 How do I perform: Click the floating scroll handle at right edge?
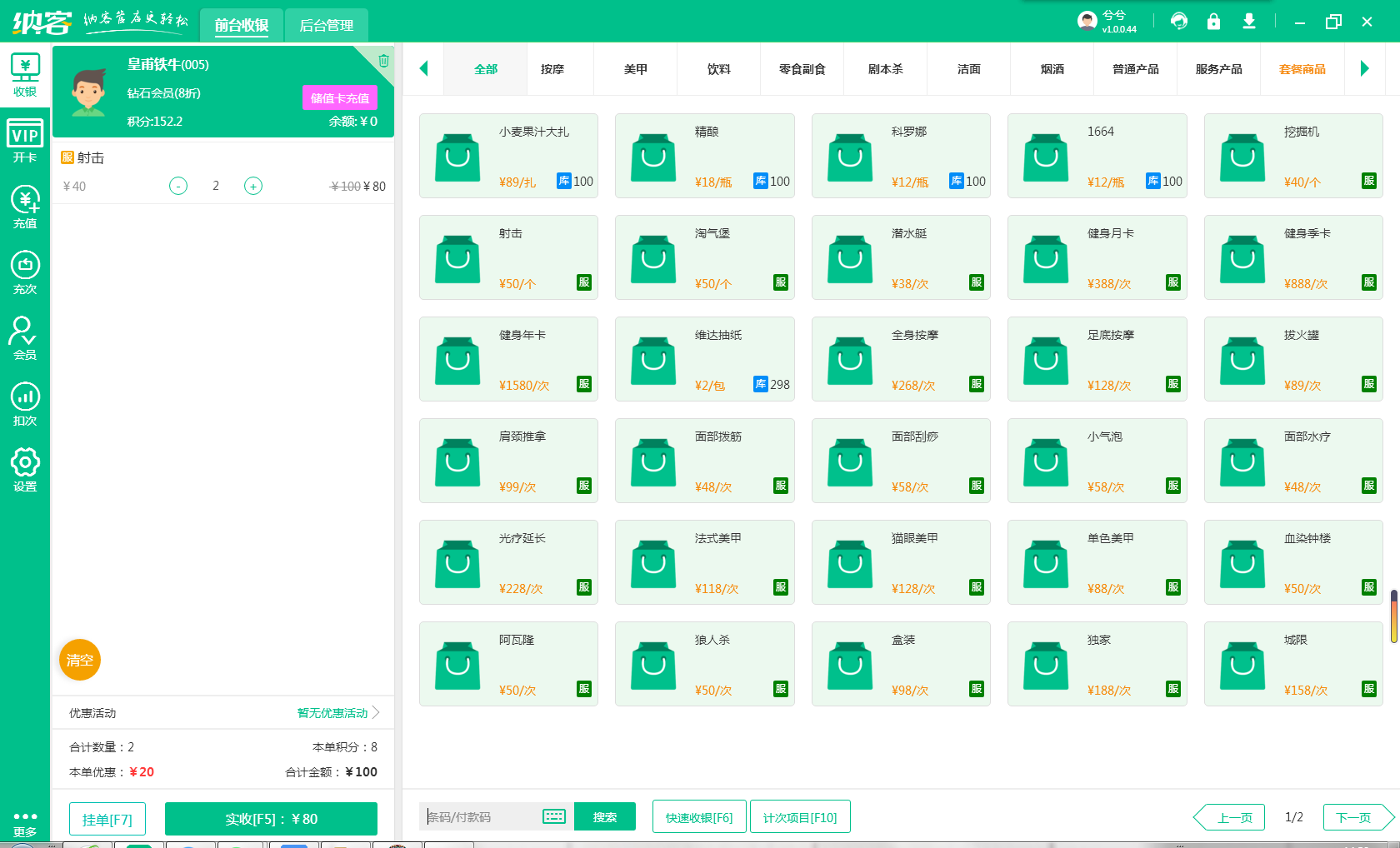(x=1393, y=616)
